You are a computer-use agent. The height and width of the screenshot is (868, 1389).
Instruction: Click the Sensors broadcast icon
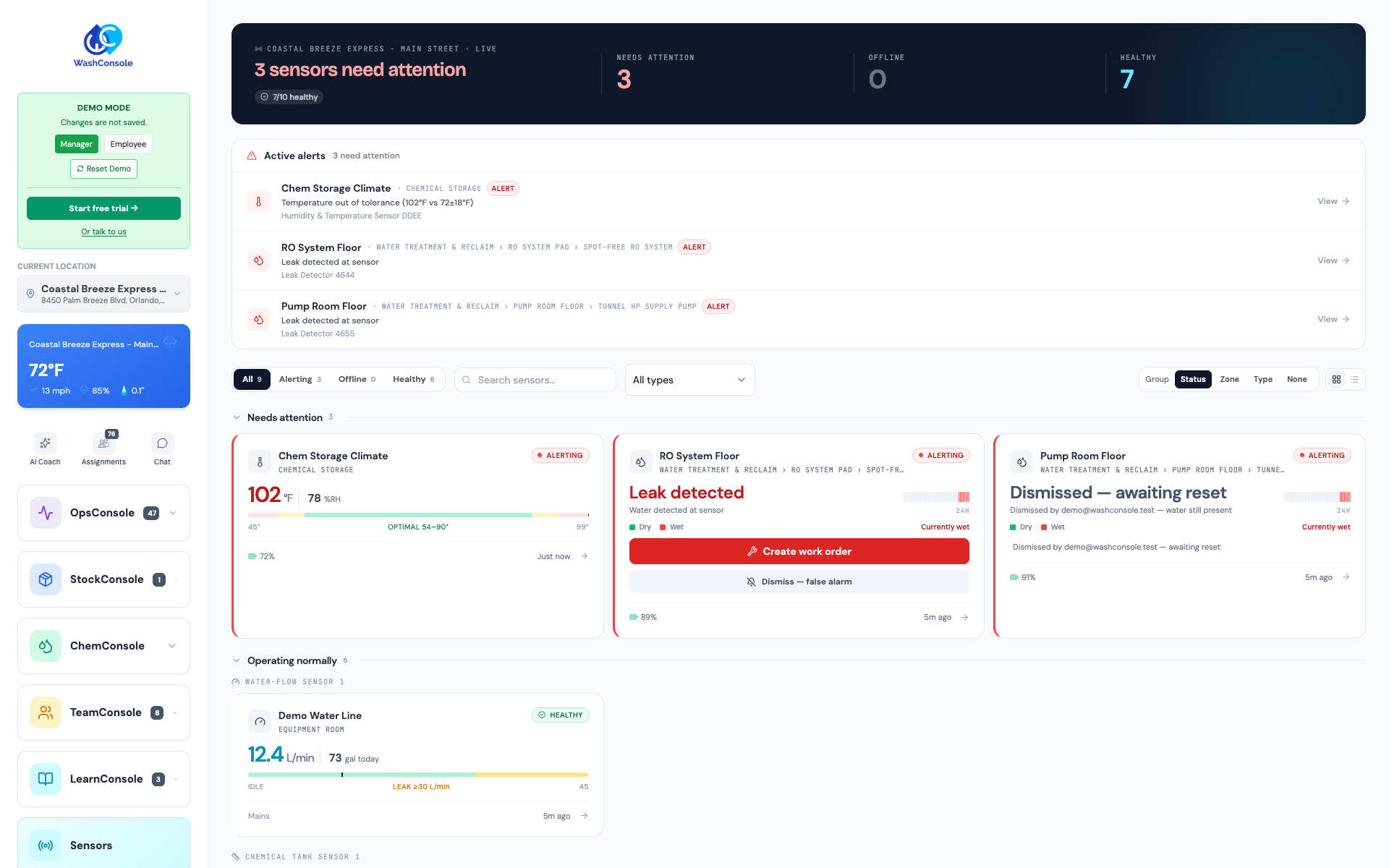click(x=46, y=846)
